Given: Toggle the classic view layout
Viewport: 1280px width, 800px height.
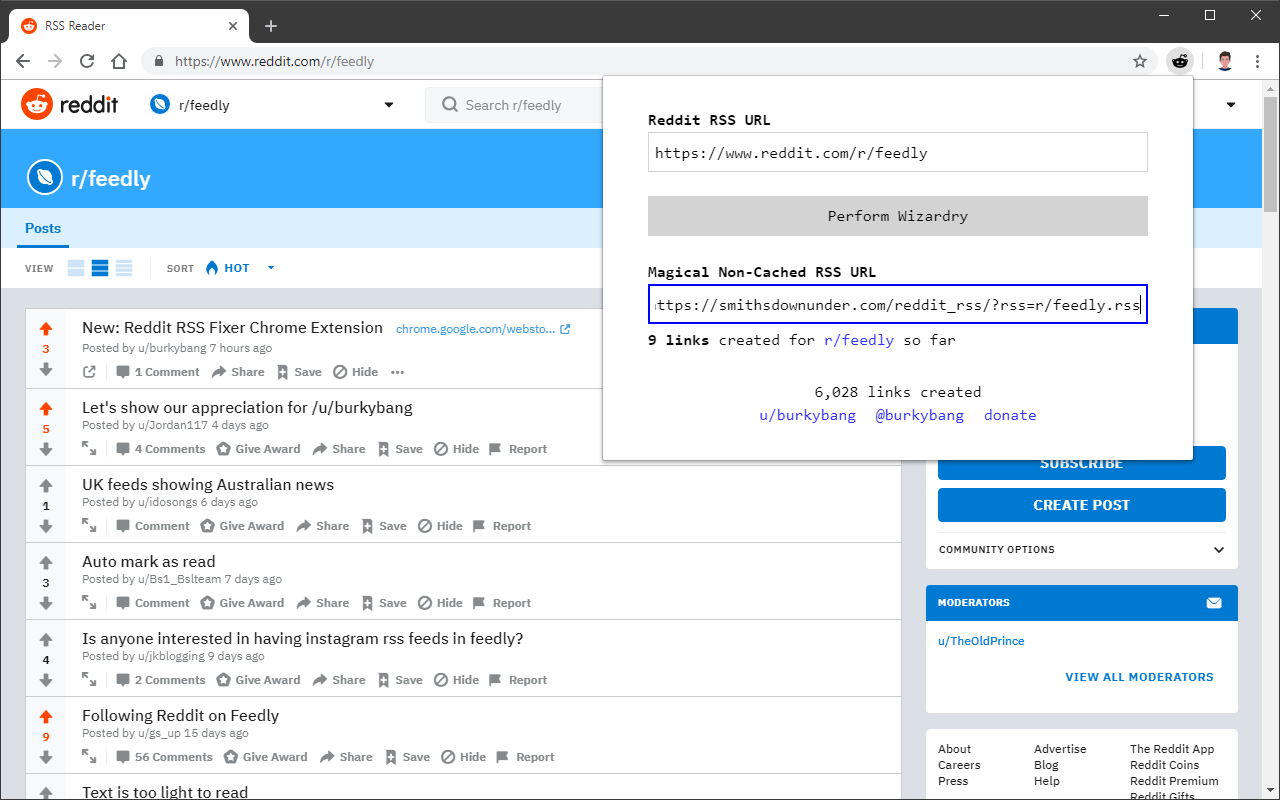Looking at the screenshot, I should click(x=99, y=267).
